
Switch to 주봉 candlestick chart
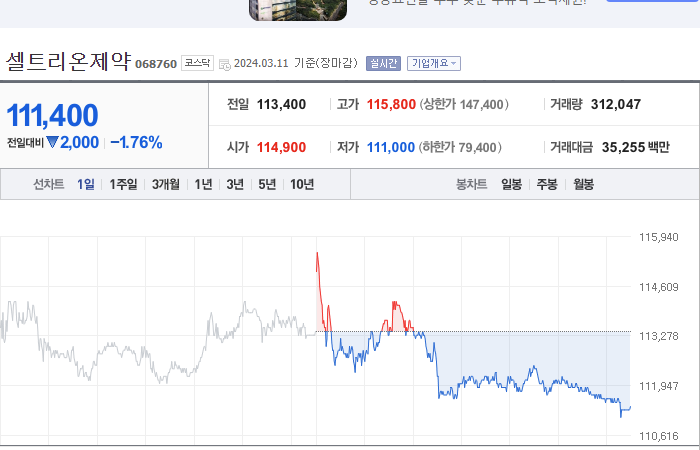coord(547,184)
